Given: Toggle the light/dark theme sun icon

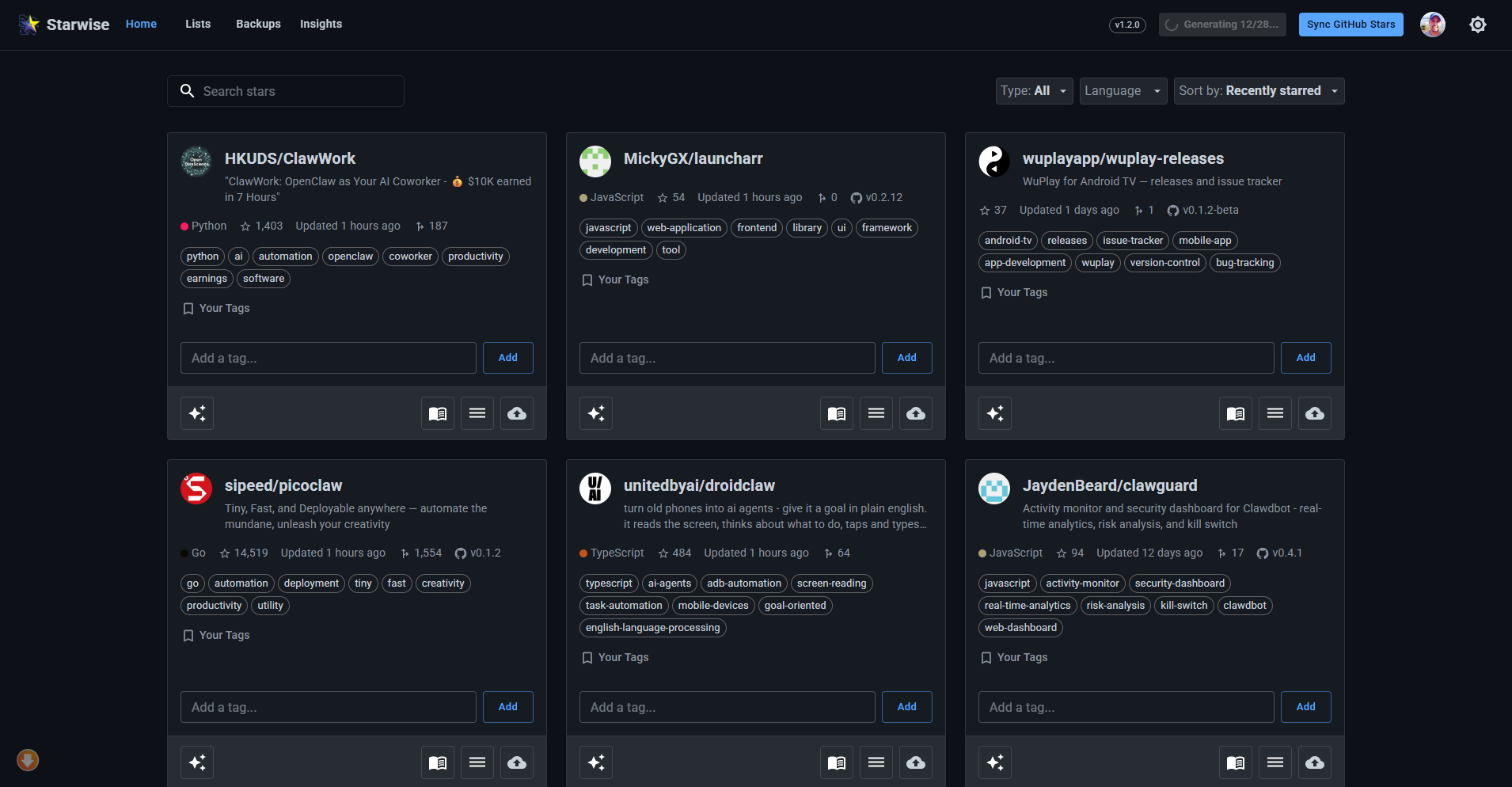Looking at the screenshot, I should (x=1478, y=25).
